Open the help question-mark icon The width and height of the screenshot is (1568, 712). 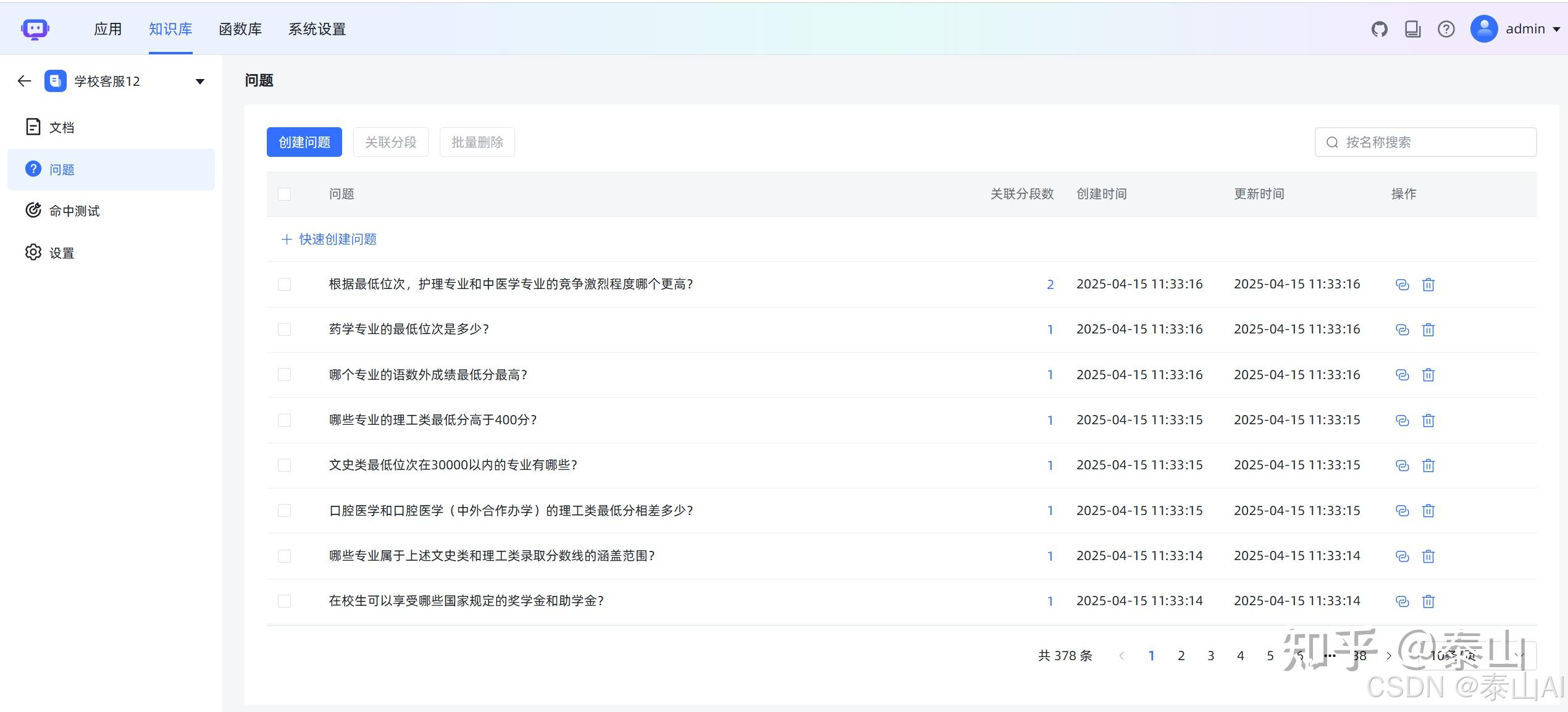pos(1445,28)
